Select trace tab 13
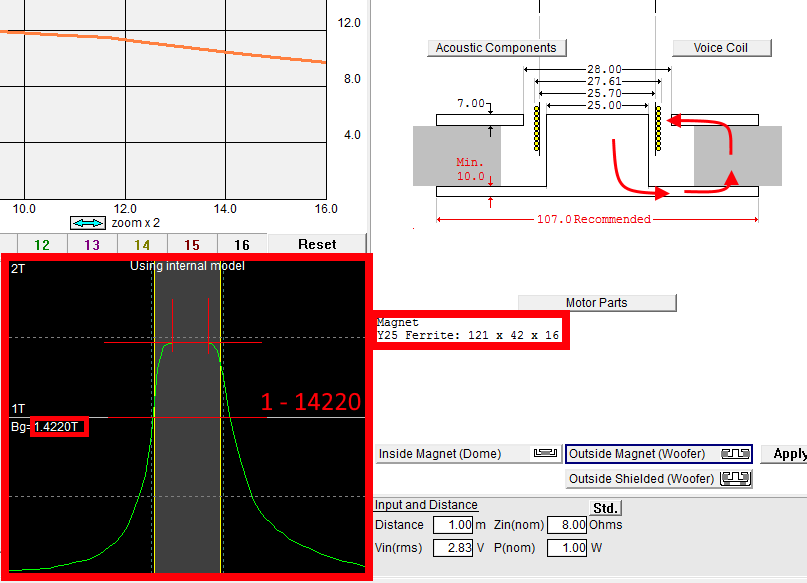The image size is (807, 583). (x=92, y=245)
